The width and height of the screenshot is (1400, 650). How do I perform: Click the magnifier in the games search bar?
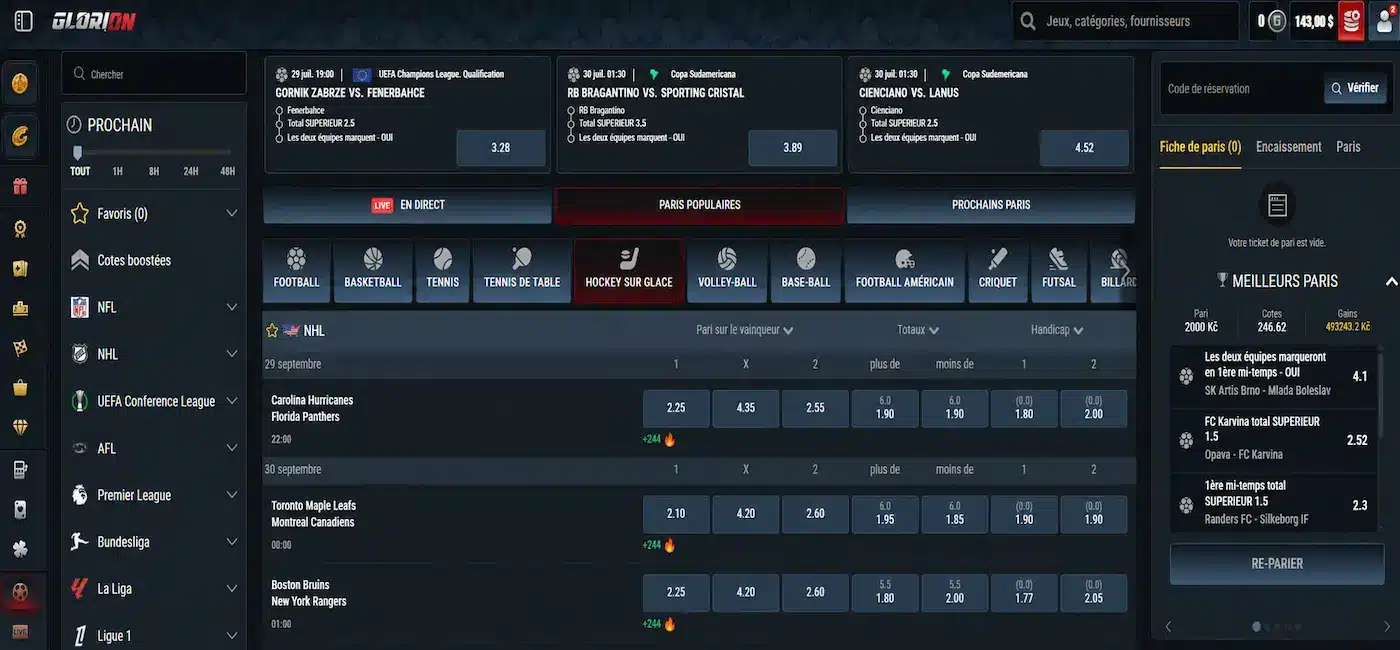click(x=1027, y=21)
